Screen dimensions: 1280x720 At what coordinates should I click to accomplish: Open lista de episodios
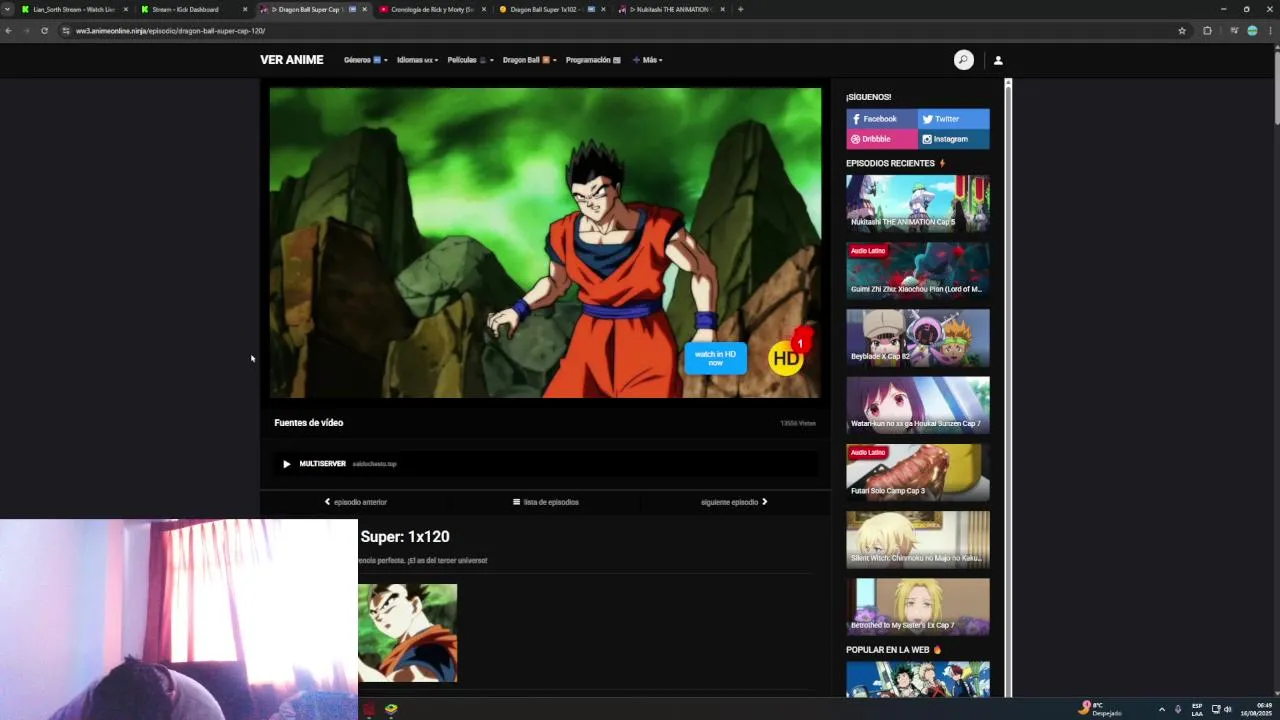(546, 502)
